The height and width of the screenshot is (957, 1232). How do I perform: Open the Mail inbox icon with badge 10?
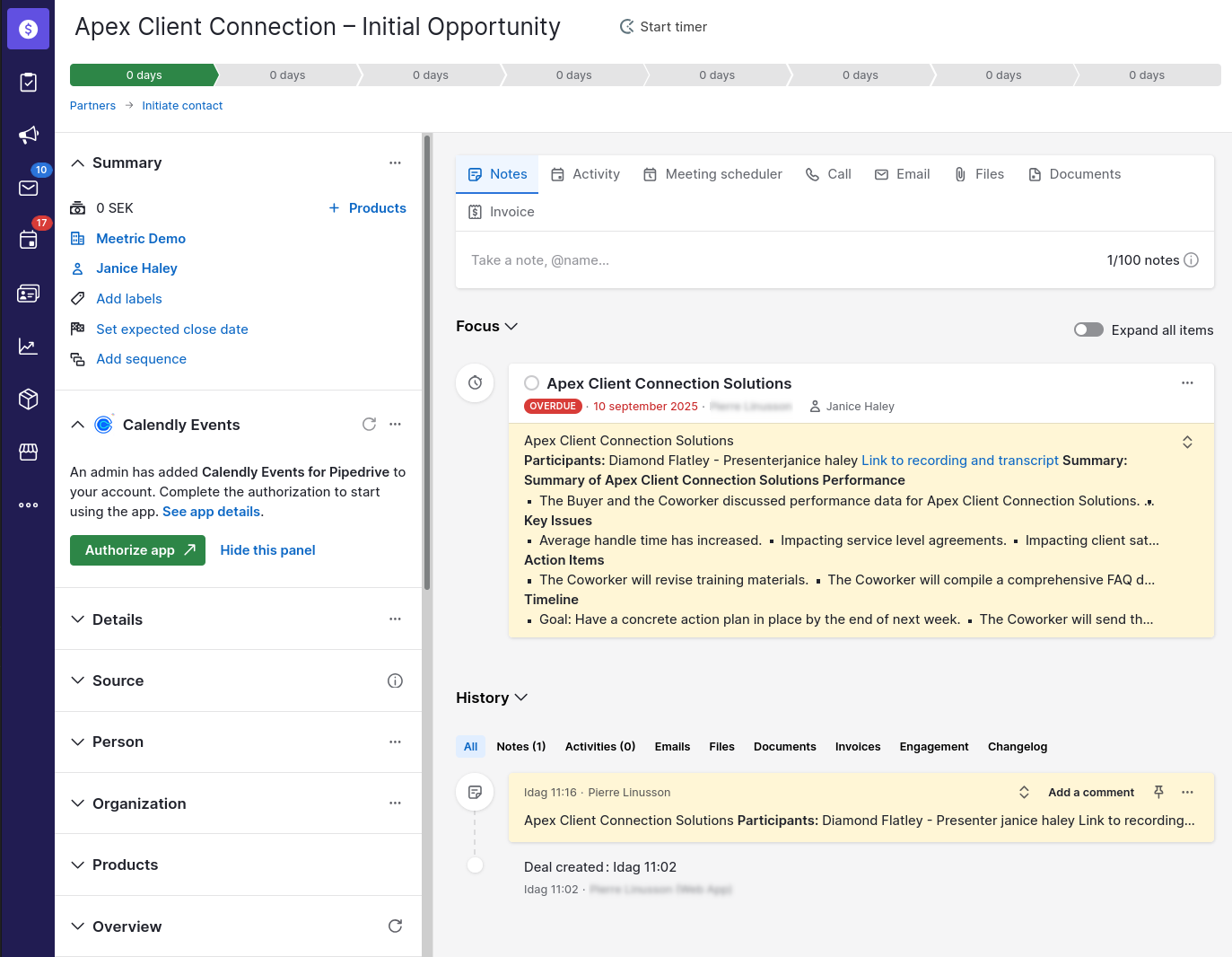coord(28,188)
